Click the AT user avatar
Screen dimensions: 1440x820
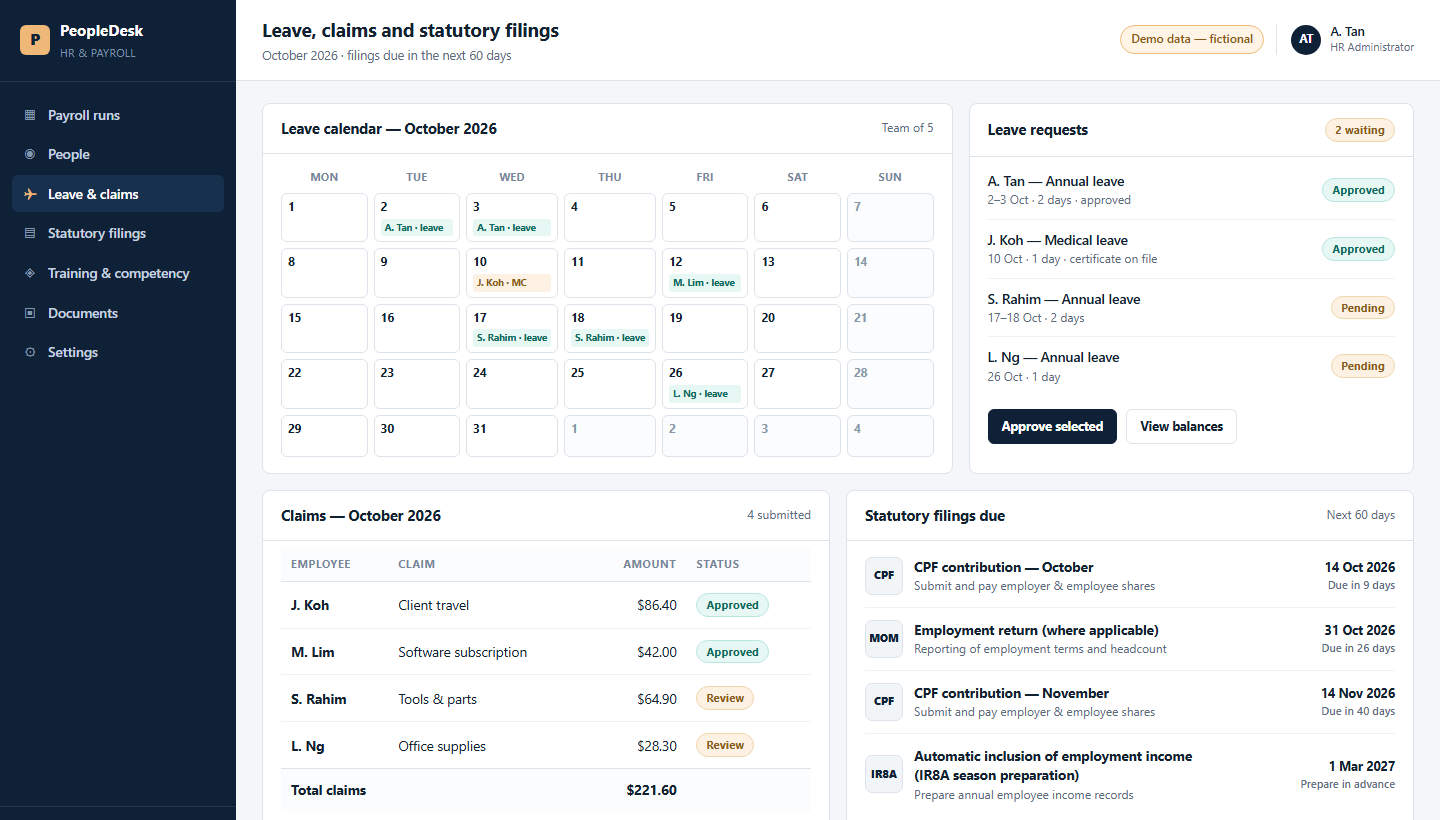(x=1306, y=39)
